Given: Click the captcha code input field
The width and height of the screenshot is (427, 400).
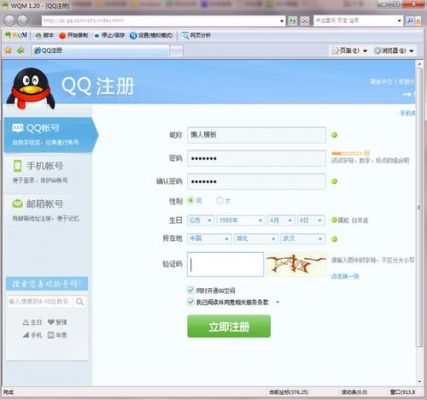Looking at the screenshot, I should [x=225, y=264].
